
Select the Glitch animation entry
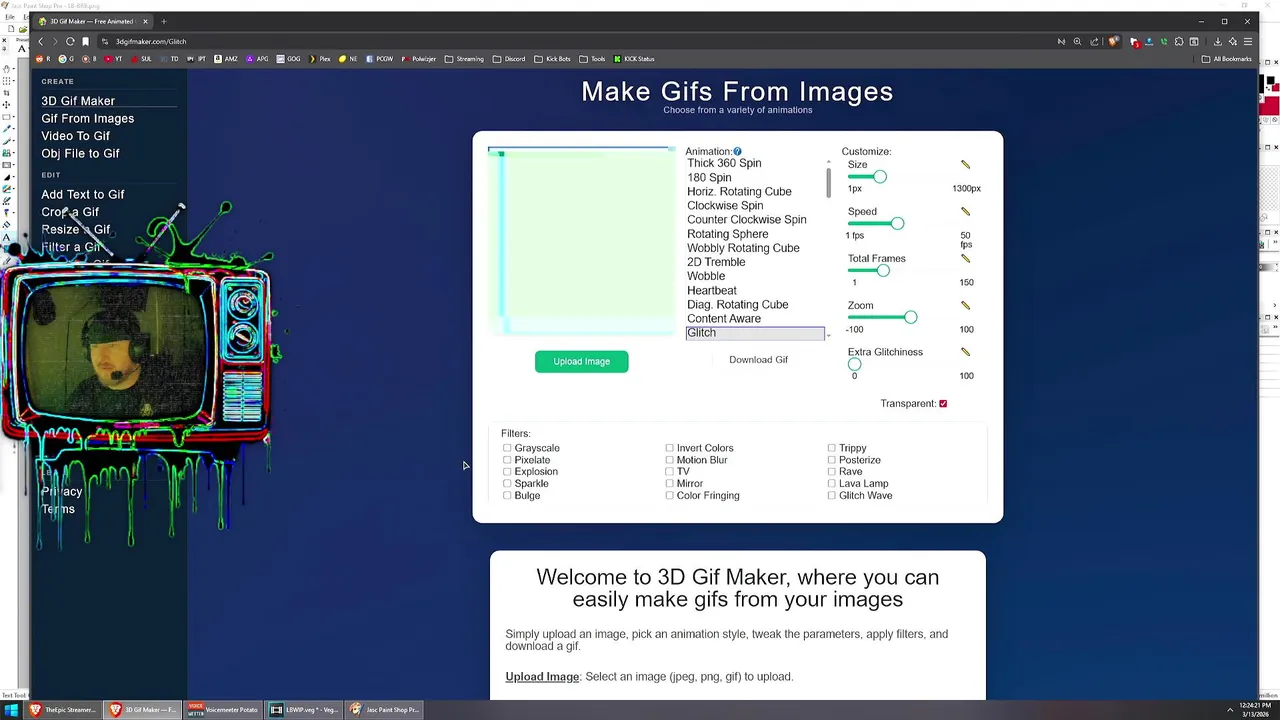[x=755, y=333]
